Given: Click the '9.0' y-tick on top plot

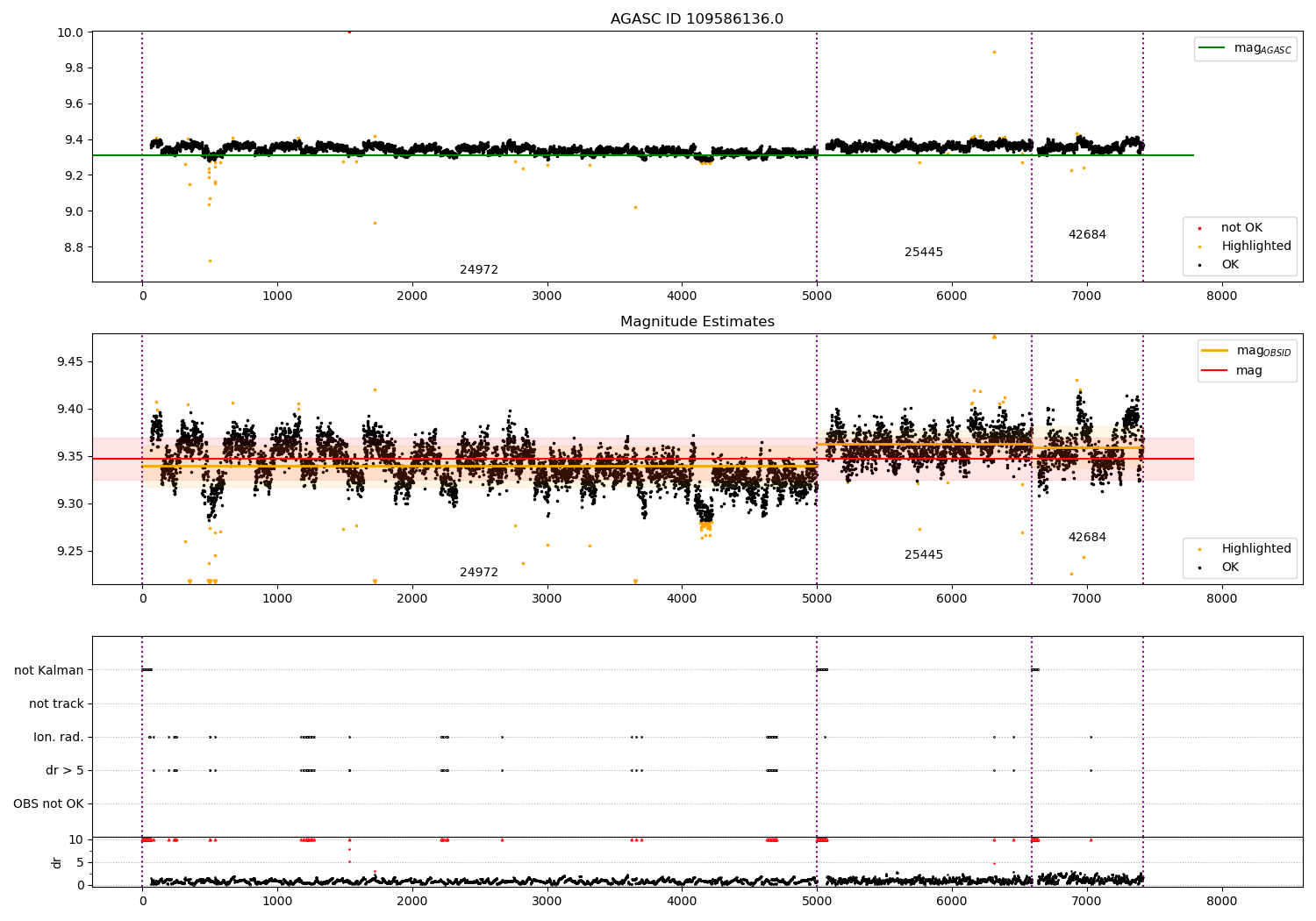Looking at the screenshot, I should [x=74, y=211].
